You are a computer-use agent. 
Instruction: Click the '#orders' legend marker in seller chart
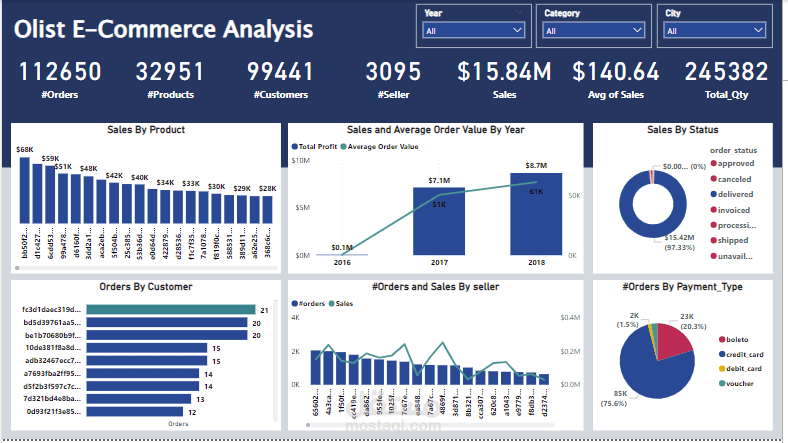click(x=294, y=303)
